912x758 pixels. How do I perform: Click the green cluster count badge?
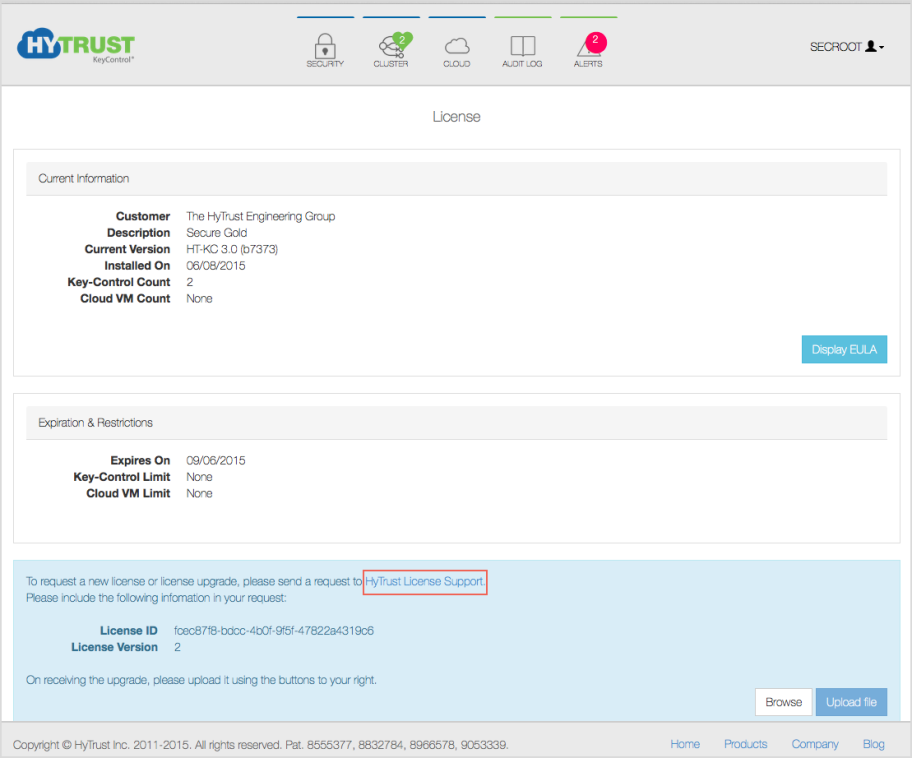pyautogui.click(x=402, y=40)
